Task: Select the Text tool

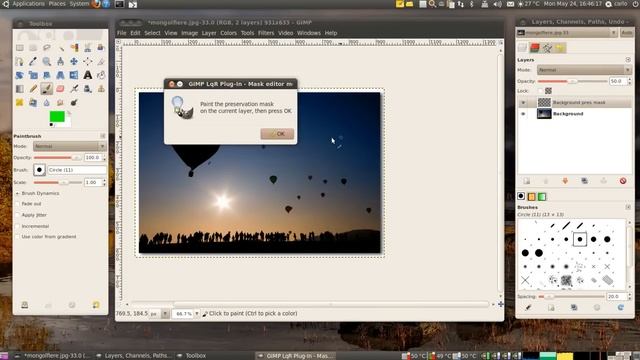Action: pyautogui.click(x=87, y=75)
